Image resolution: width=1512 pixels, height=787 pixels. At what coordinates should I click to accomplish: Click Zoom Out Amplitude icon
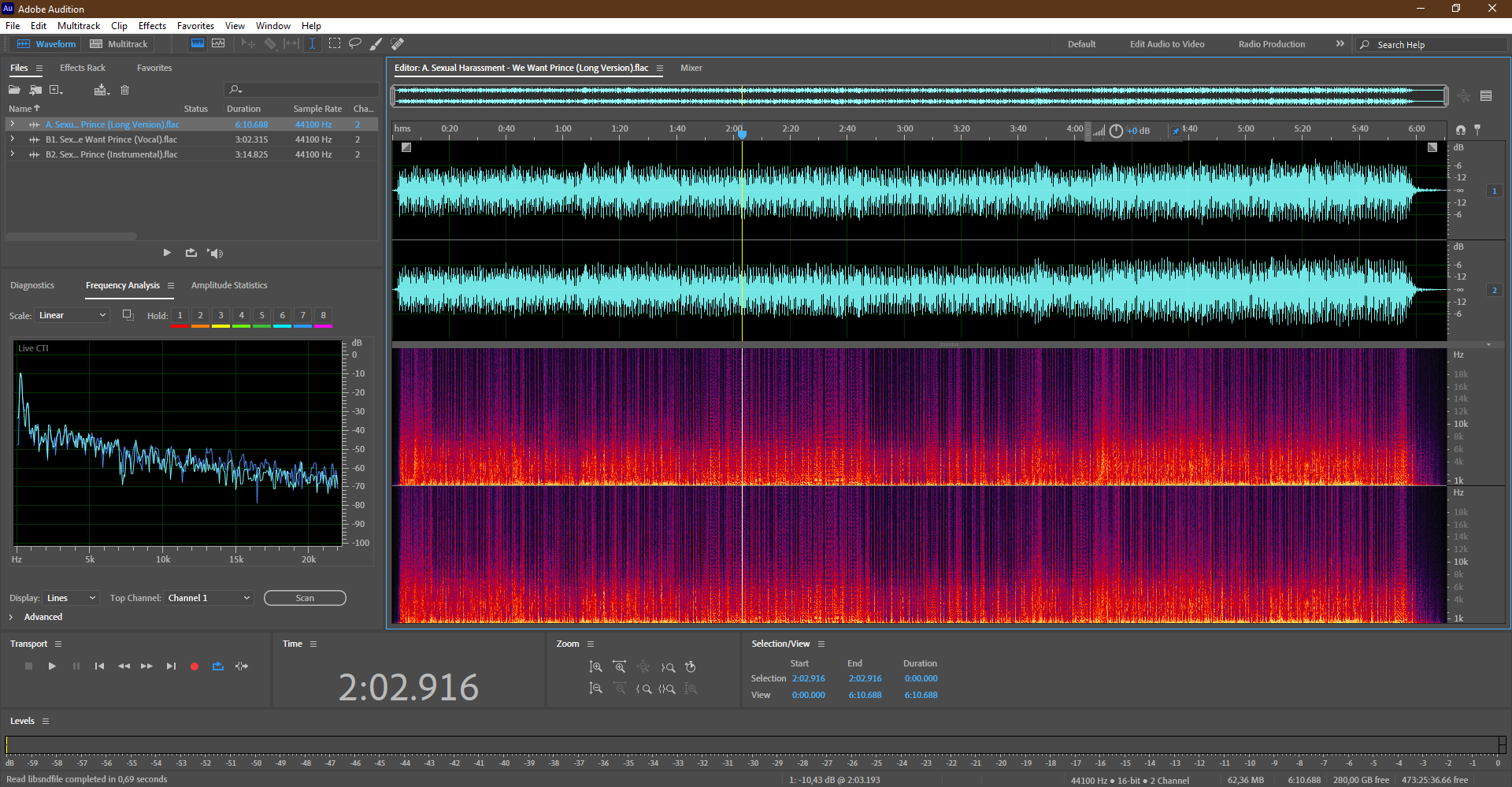[596, 689]
